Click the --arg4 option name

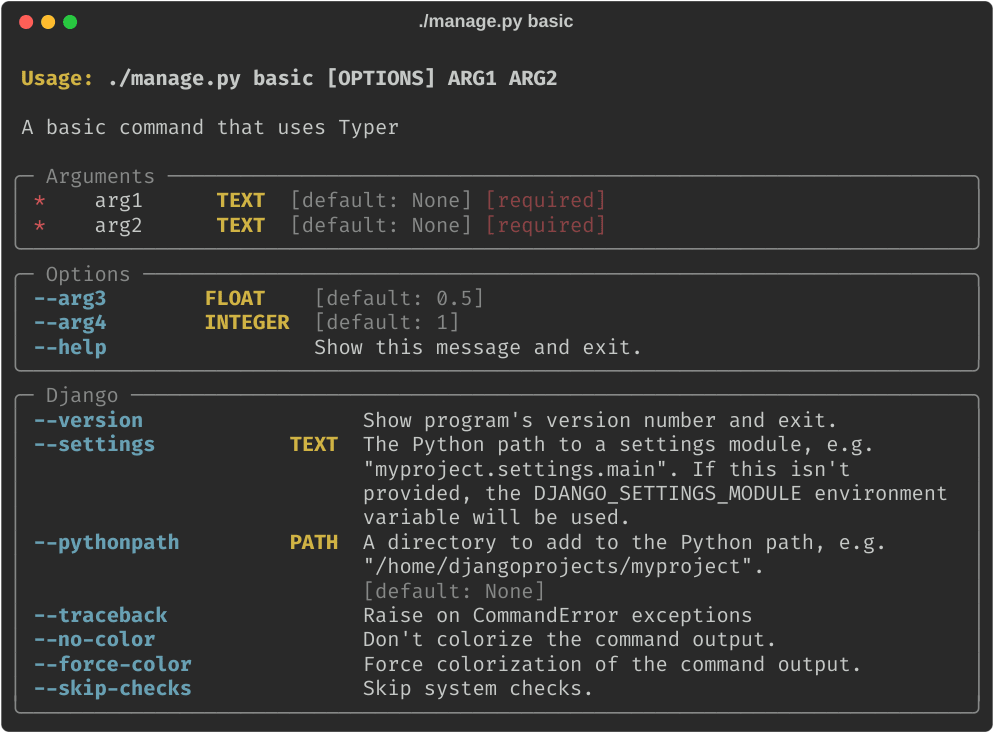[70, 323]
